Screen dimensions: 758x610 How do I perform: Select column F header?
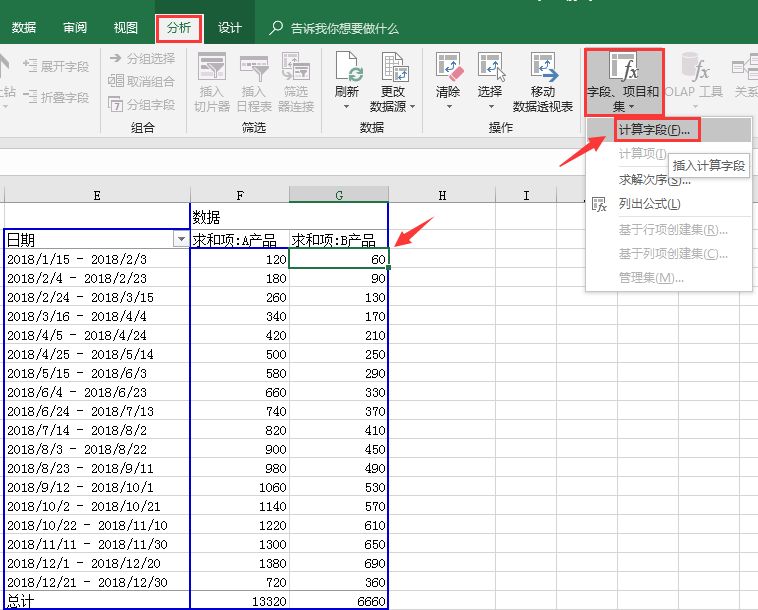click(x=240, y=195)
